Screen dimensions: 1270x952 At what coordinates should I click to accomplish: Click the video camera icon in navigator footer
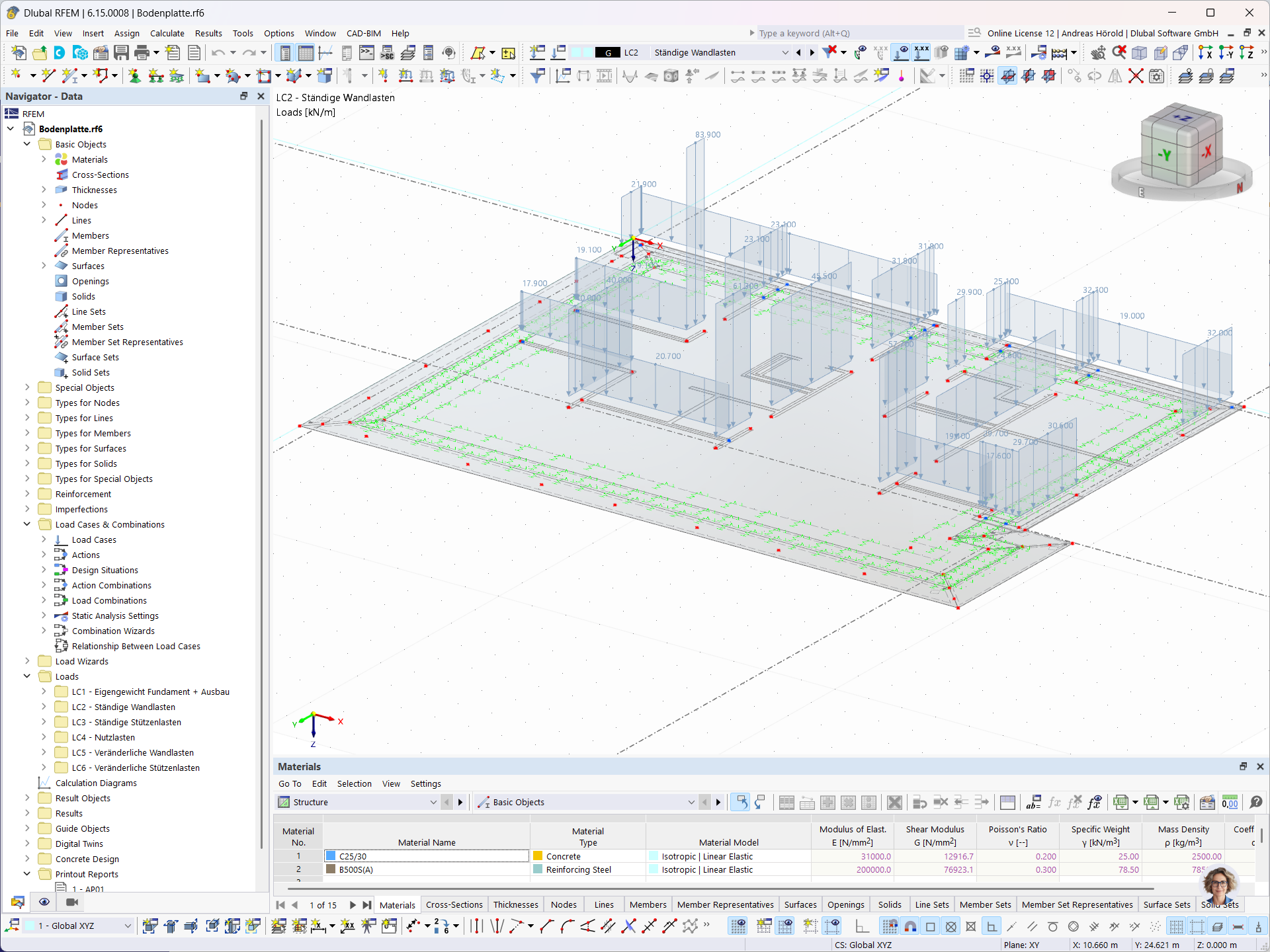point(72,902)
